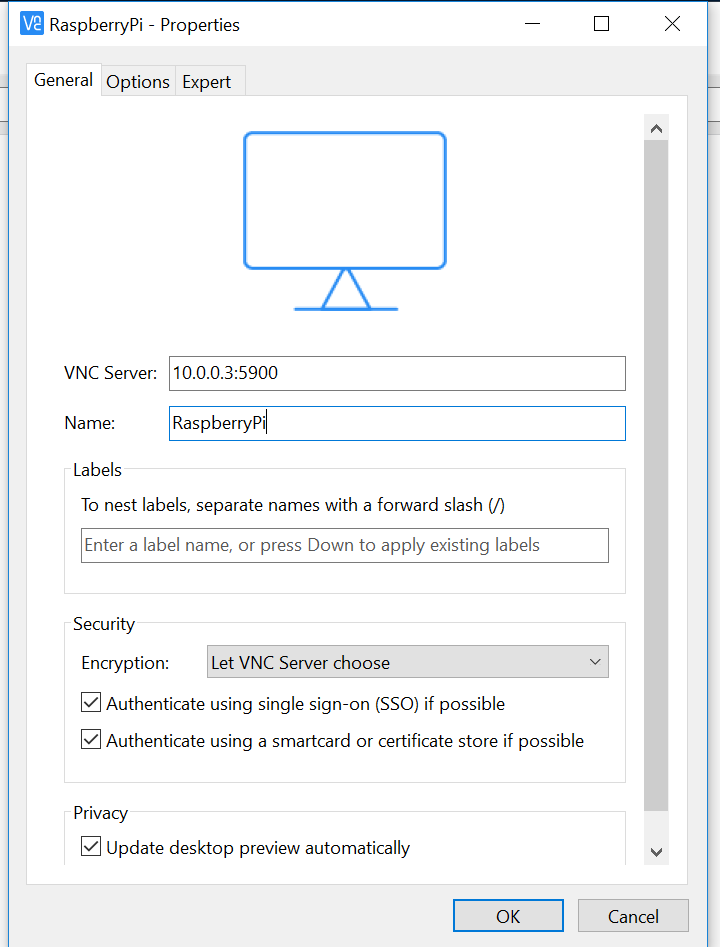The image size is (720, 947).
Task: Disable Update desktop preview automatically
Action: [91, 847]
